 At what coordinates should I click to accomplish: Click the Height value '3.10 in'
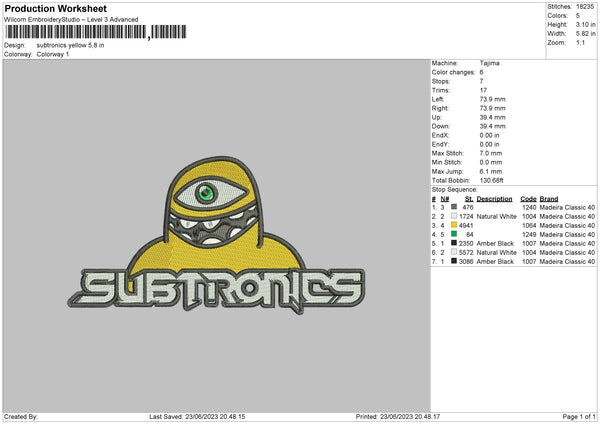585,24
